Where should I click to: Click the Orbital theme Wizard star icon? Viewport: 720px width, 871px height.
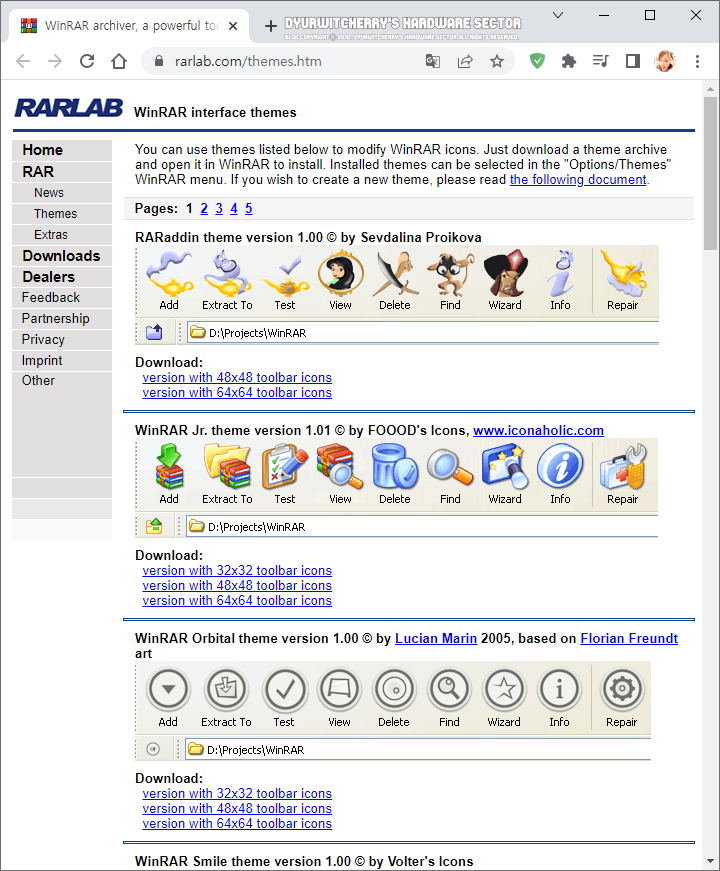504,689
